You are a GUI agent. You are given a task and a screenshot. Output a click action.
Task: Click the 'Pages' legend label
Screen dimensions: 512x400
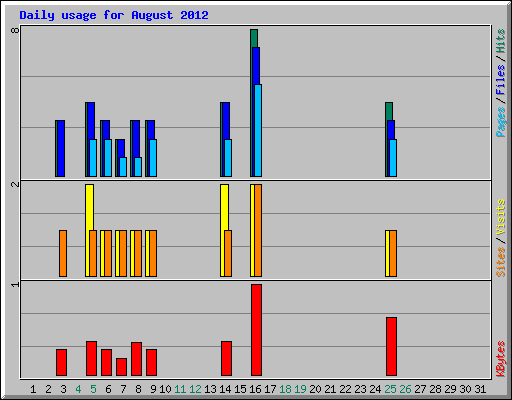(500, 122)
